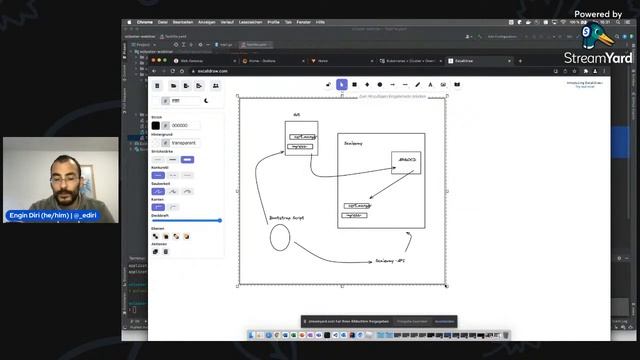Choose bold stroke width
This screenshot has width=640, height=360.
(x=173, y=160)
